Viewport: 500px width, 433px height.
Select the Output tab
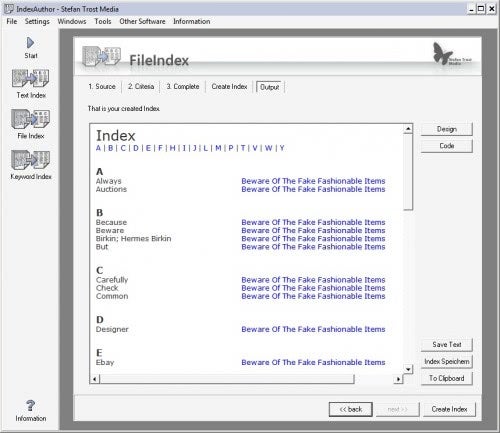(x=269, y=87)
